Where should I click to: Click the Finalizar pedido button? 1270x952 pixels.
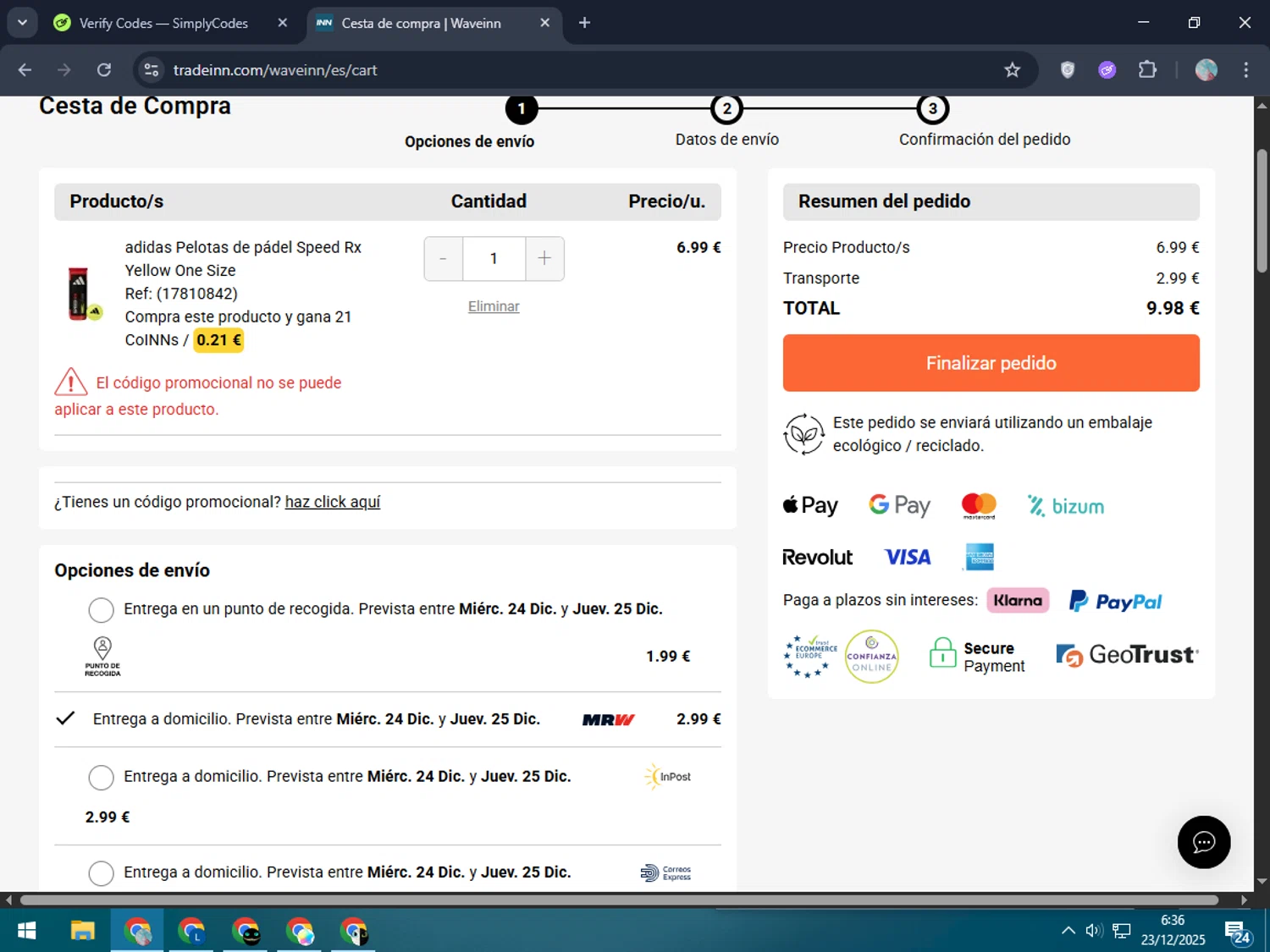tap(991, 363)
